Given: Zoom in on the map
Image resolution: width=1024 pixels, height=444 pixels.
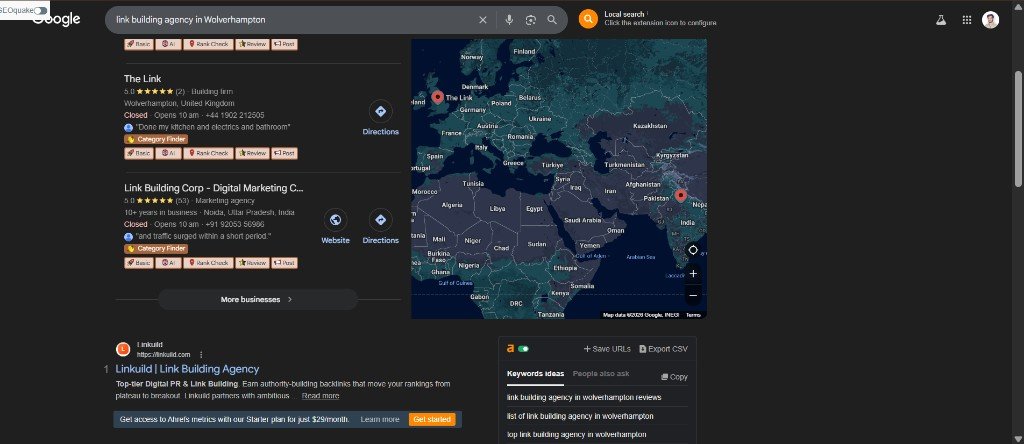Looking at the screenshot, I should coord(693,274).
